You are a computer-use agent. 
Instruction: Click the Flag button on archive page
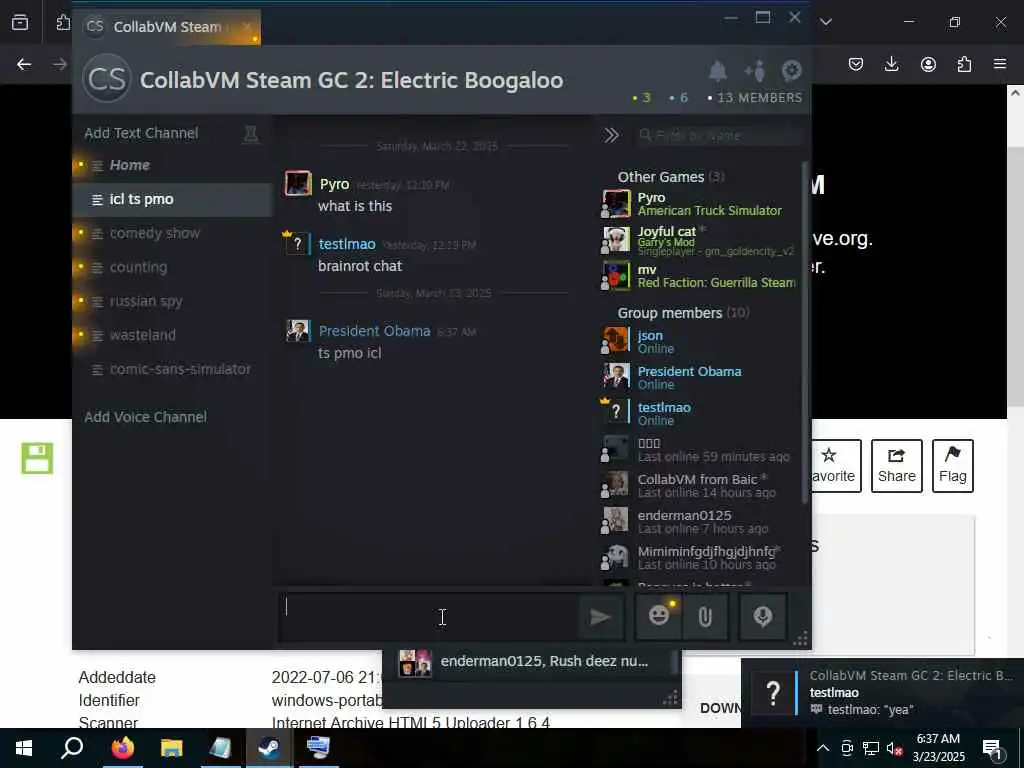pyautogui.click(x=953, y=466)
